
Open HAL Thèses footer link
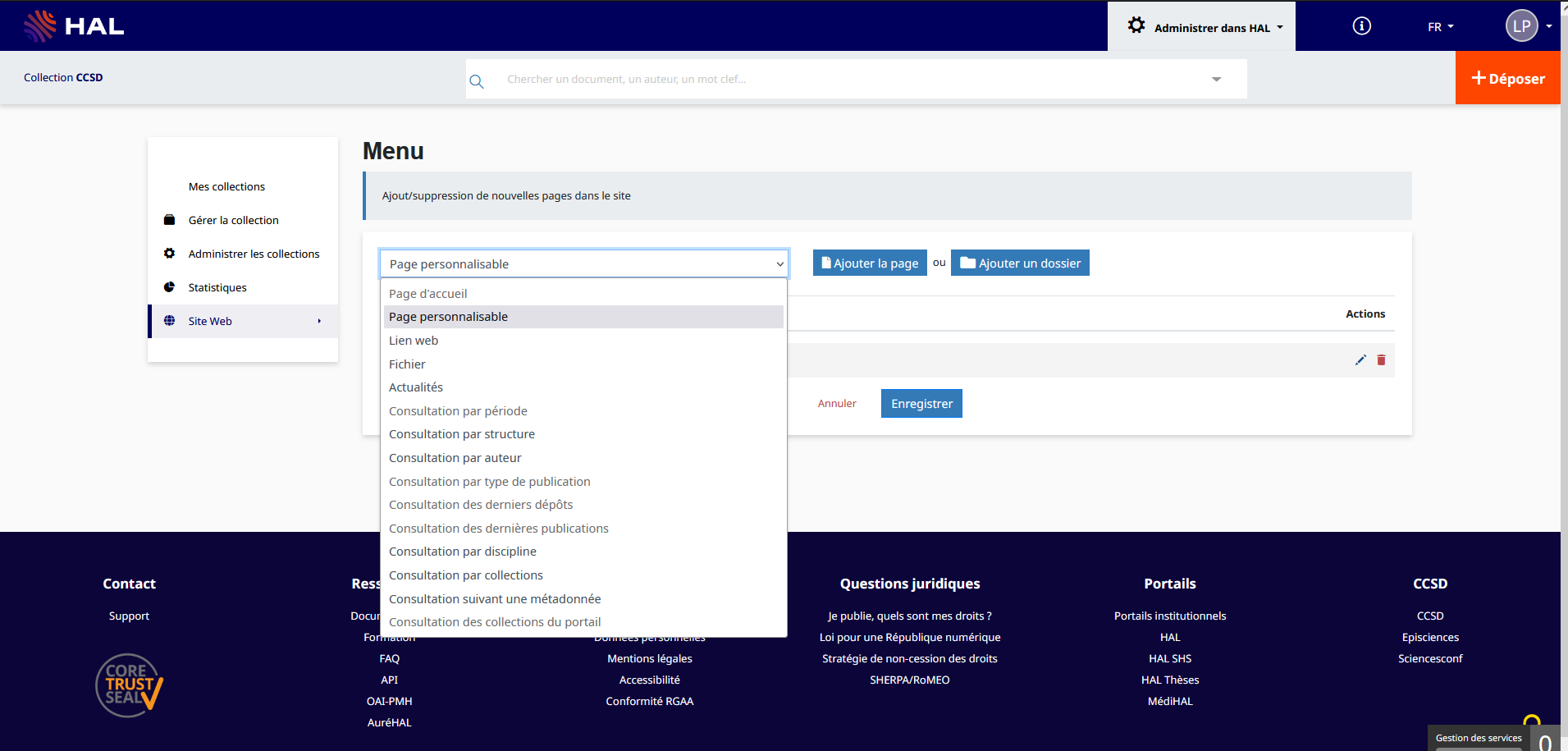1170,680
